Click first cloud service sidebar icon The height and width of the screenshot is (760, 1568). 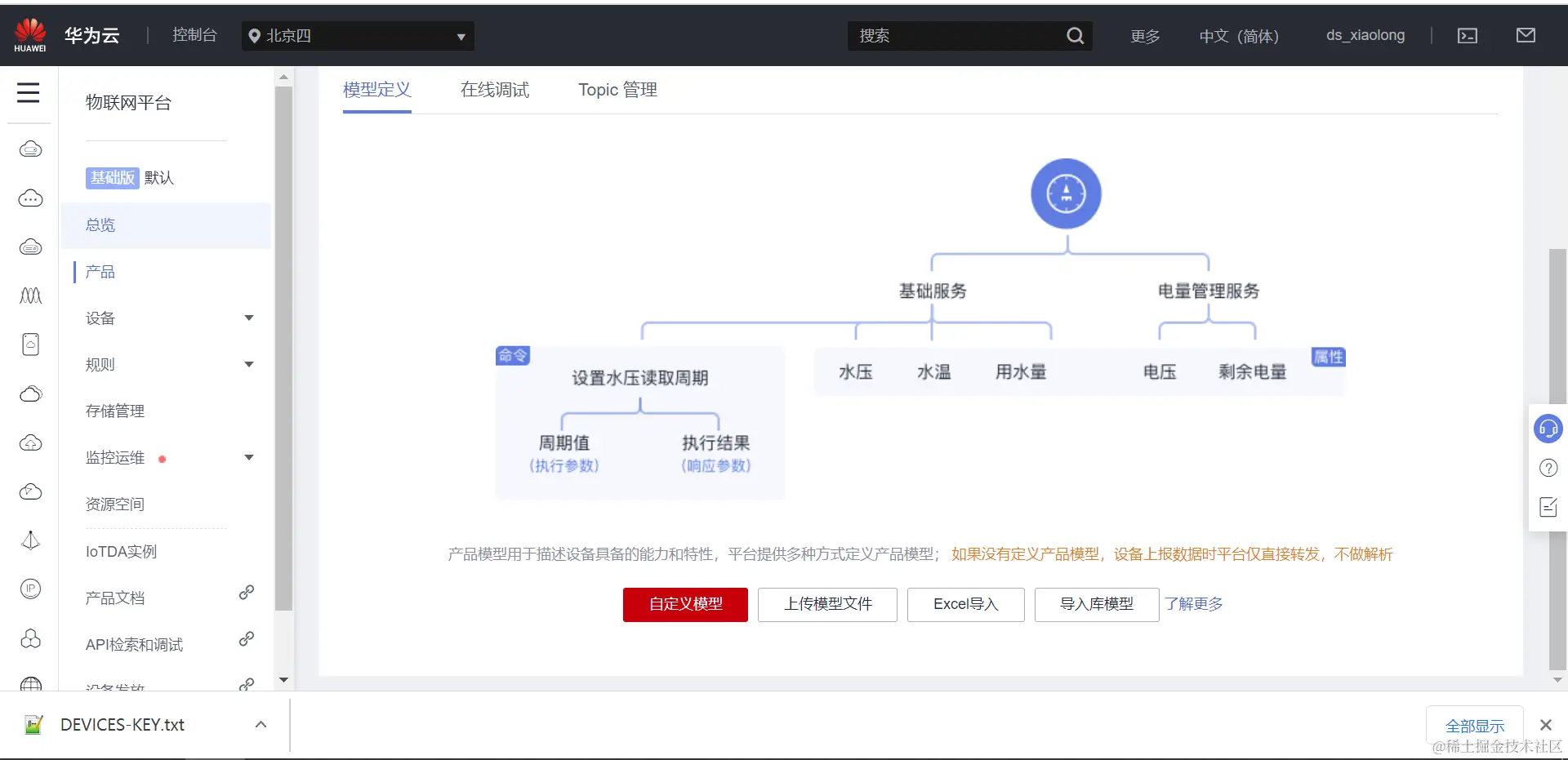coord(30,149)
